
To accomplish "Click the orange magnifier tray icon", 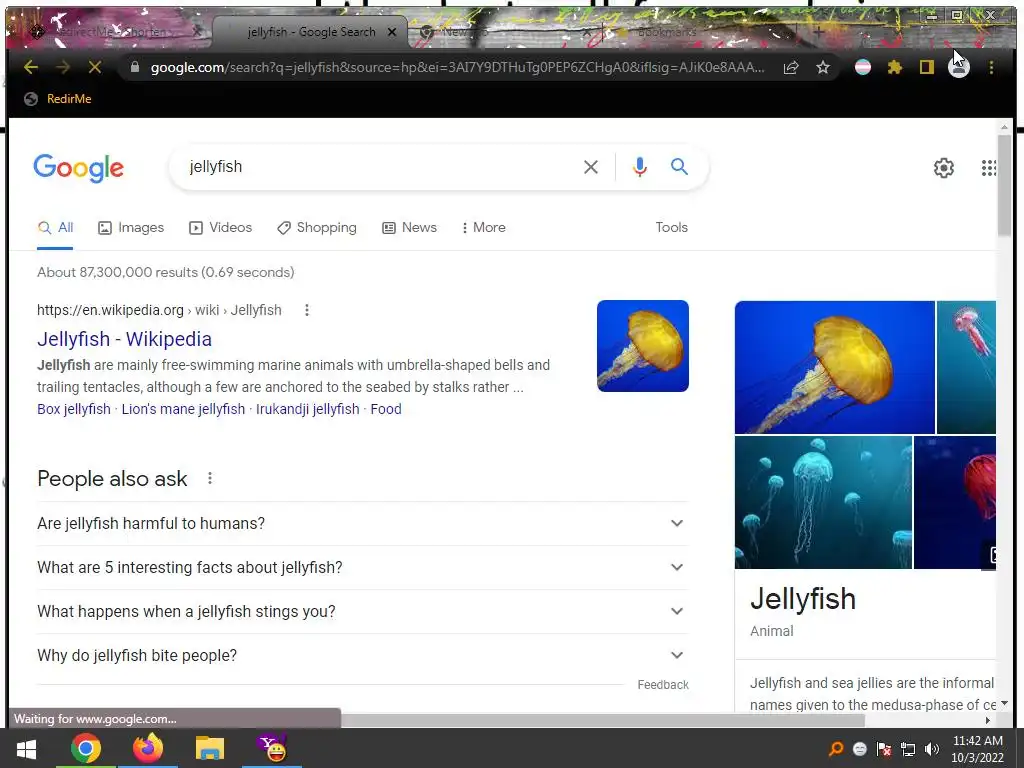I will (835, 749).
